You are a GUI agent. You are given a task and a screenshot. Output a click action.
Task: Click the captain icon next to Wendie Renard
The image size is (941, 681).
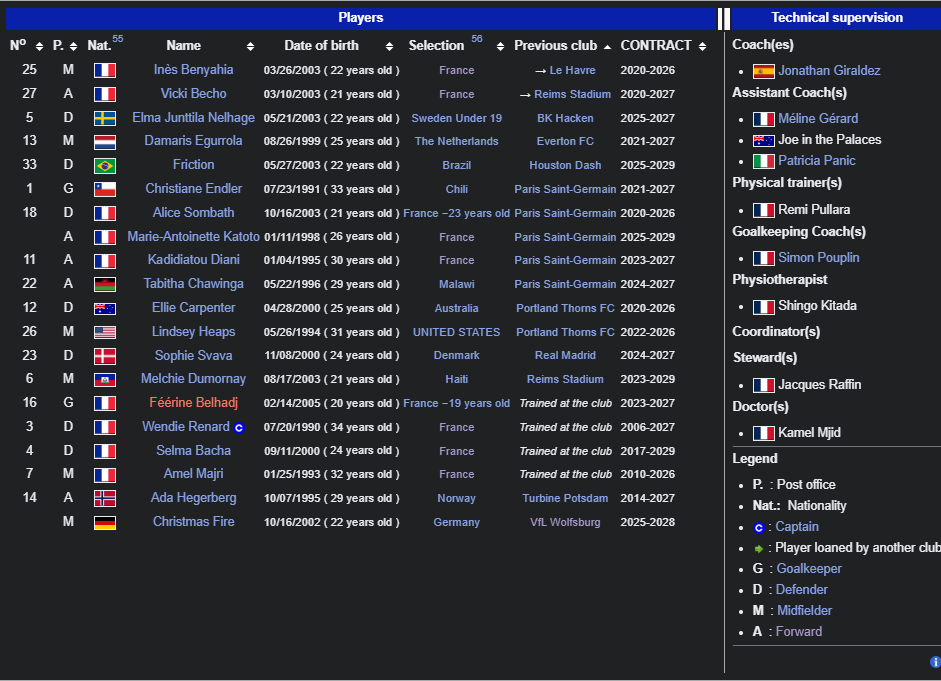pyautogui.click(x=239, y=428)
